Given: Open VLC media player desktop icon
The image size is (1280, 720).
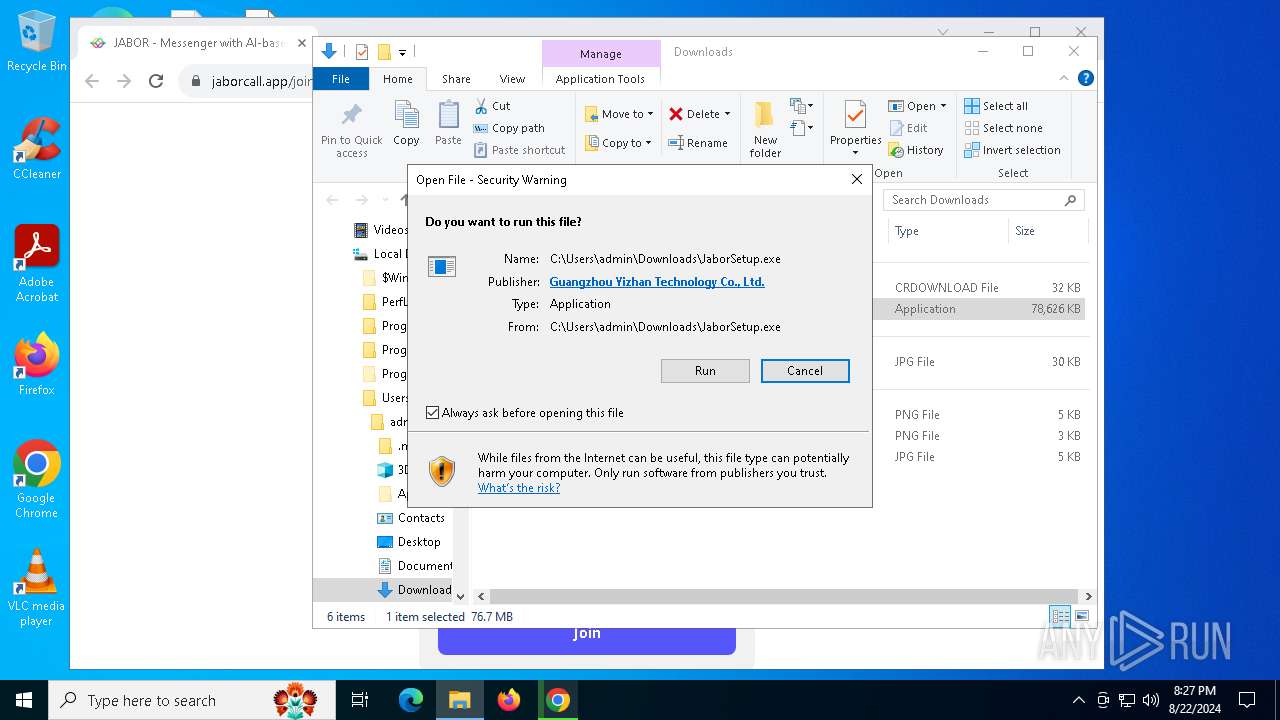Looking at the screenshot, I should [36, 587].
